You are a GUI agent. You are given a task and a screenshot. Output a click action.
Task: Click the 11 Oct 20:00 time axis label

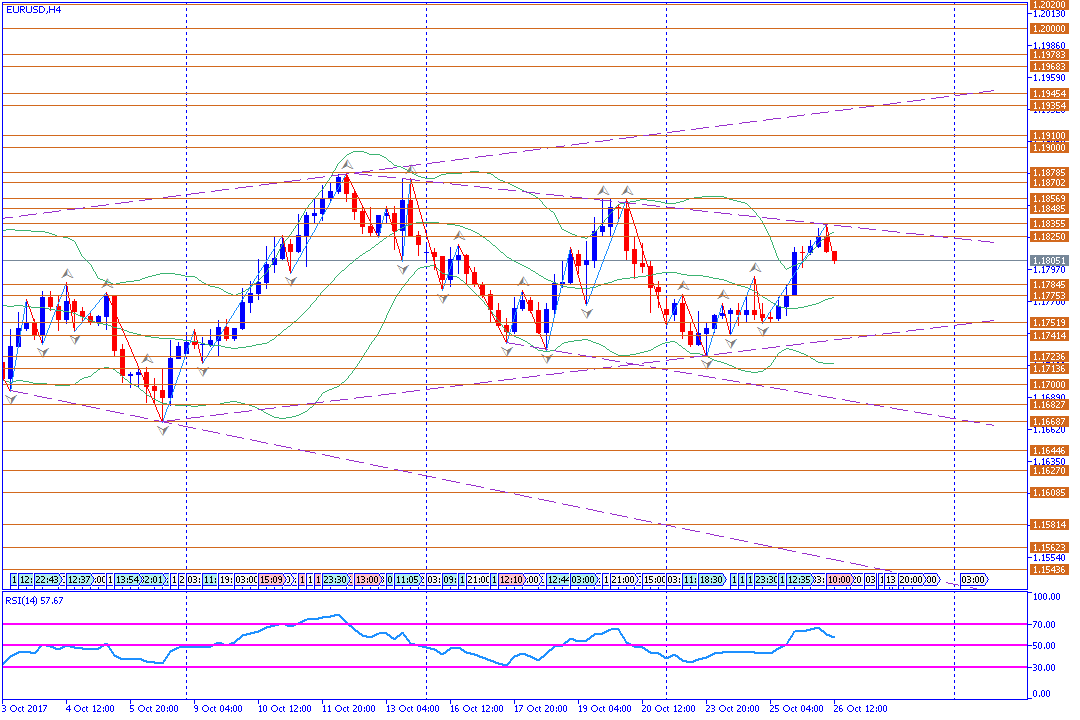click(x=350, y=708)
